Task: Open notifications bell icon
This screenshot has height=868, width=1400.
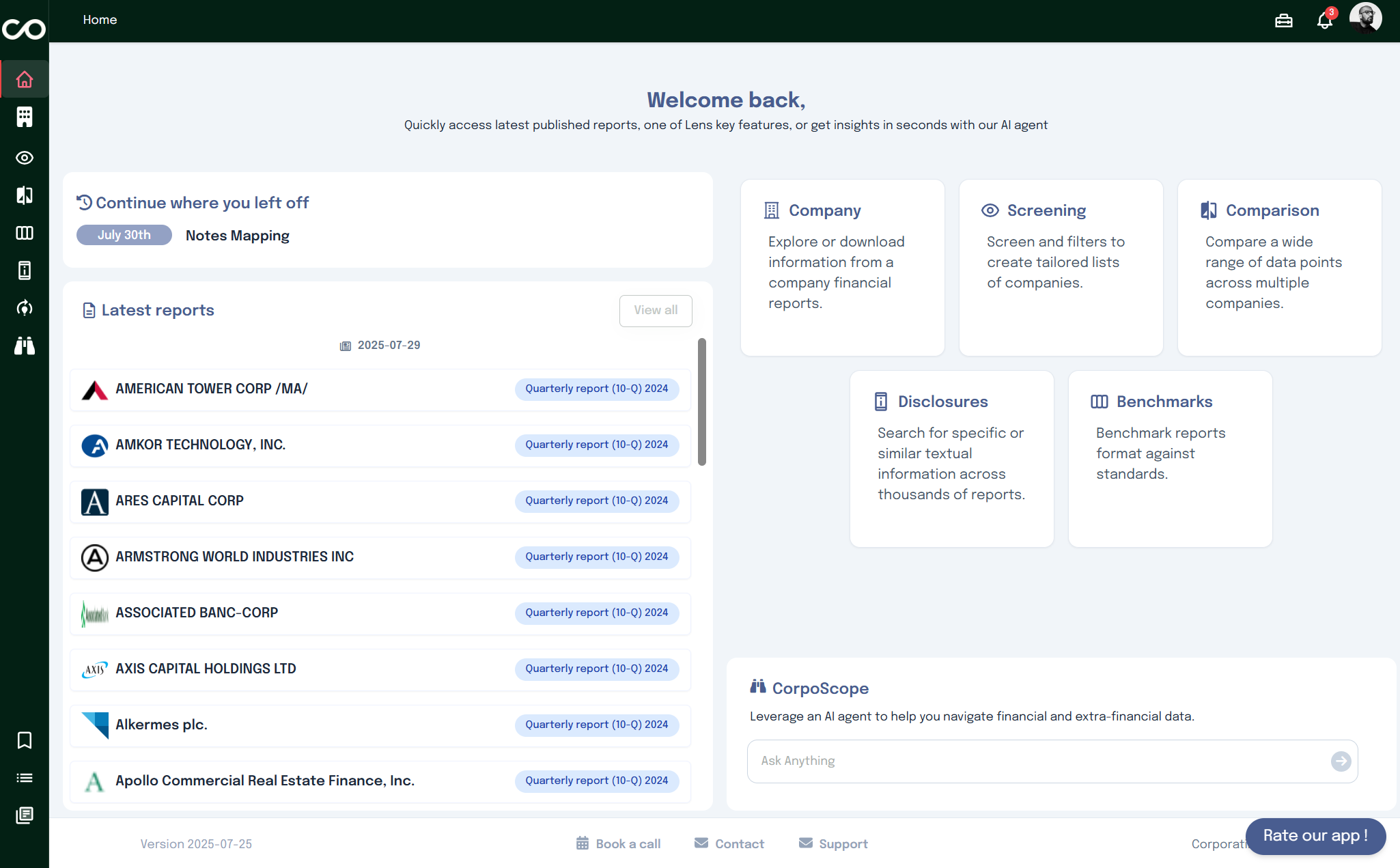Action: 1324,20
